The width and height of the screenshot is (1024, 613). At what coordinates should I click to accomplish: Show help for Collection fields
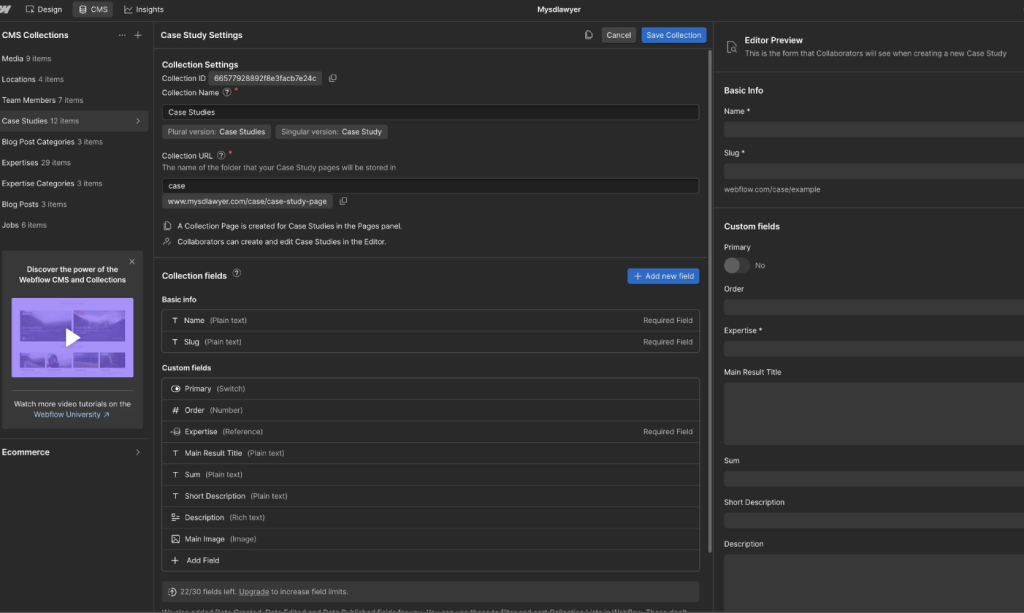click(x=236, y=274)
